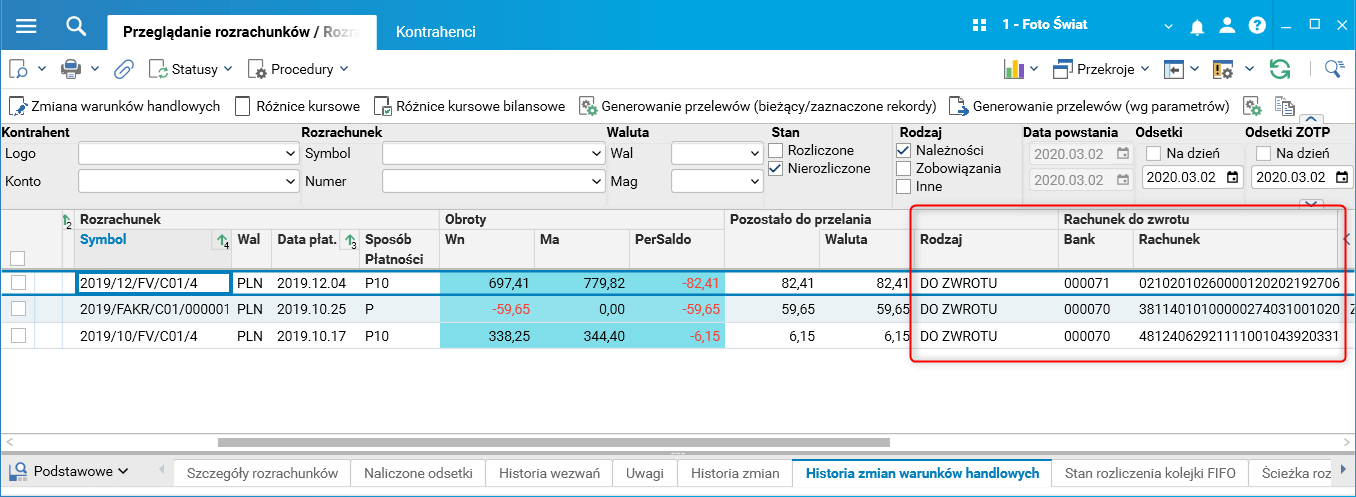The width and height of the screenshot is (1356, 497).
Task: Click the panel arrow layout icon
Action: tap(1173, 69)
